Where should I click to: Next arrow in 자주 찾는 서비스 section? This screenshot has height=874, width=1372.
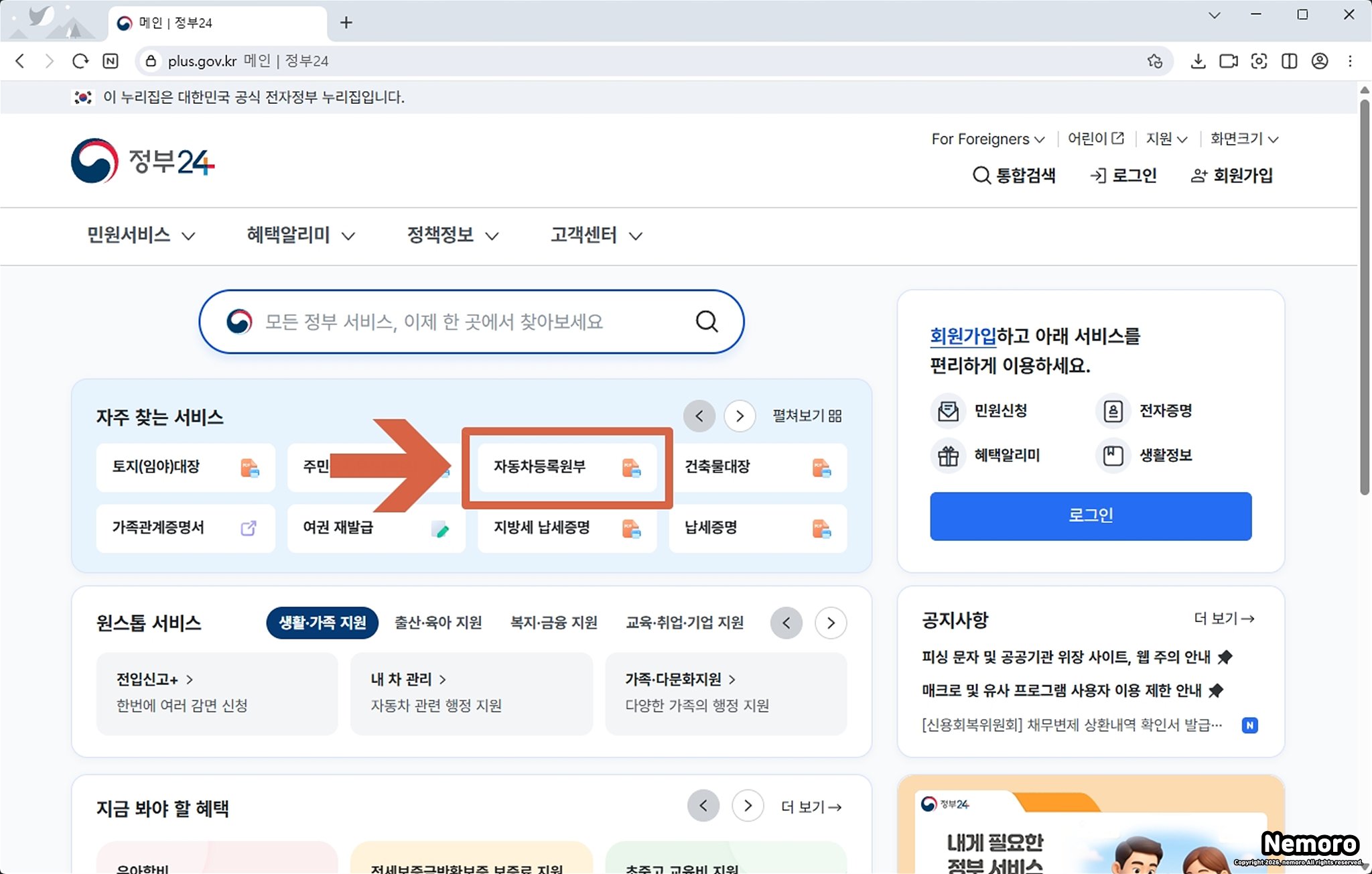pyautogui.click(x=740, y=416)
